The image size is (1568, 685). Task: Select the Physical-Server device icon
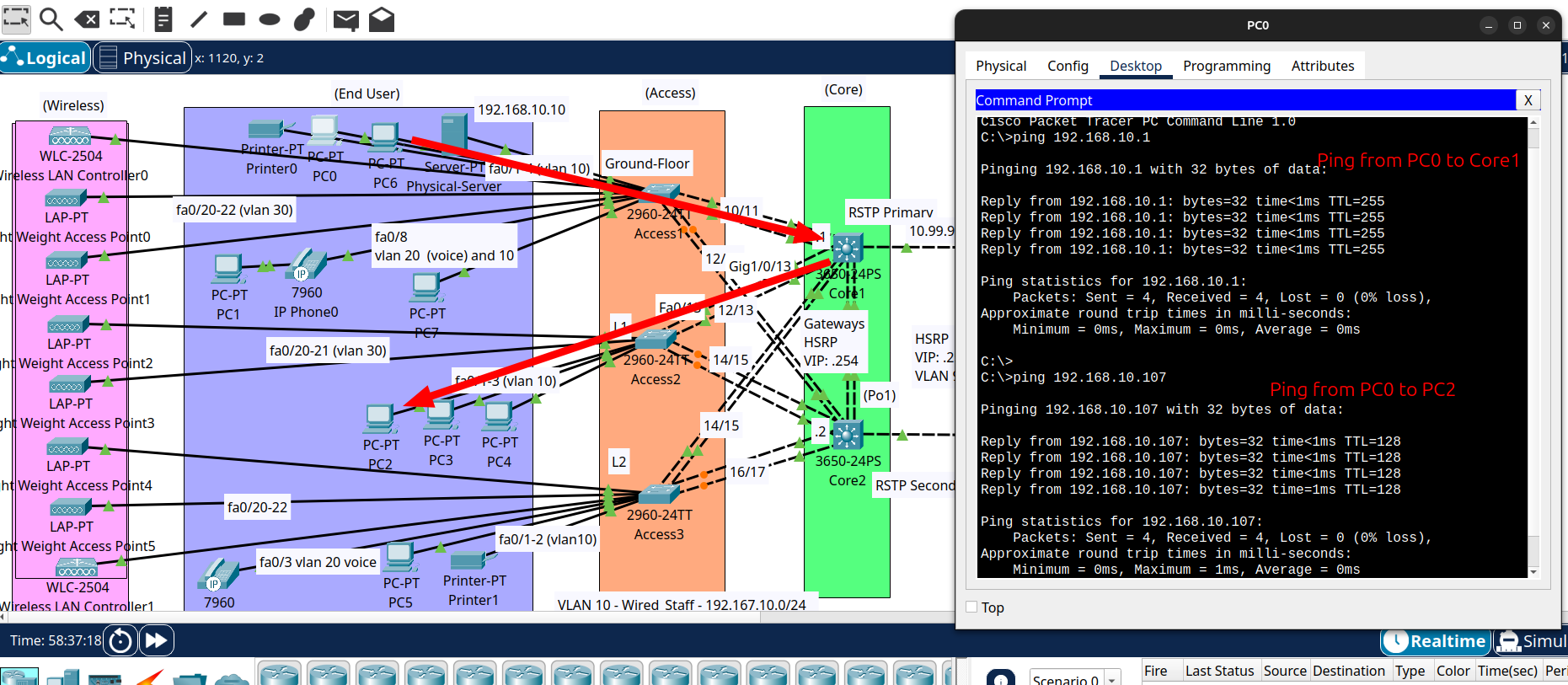(x=453, y=134)
